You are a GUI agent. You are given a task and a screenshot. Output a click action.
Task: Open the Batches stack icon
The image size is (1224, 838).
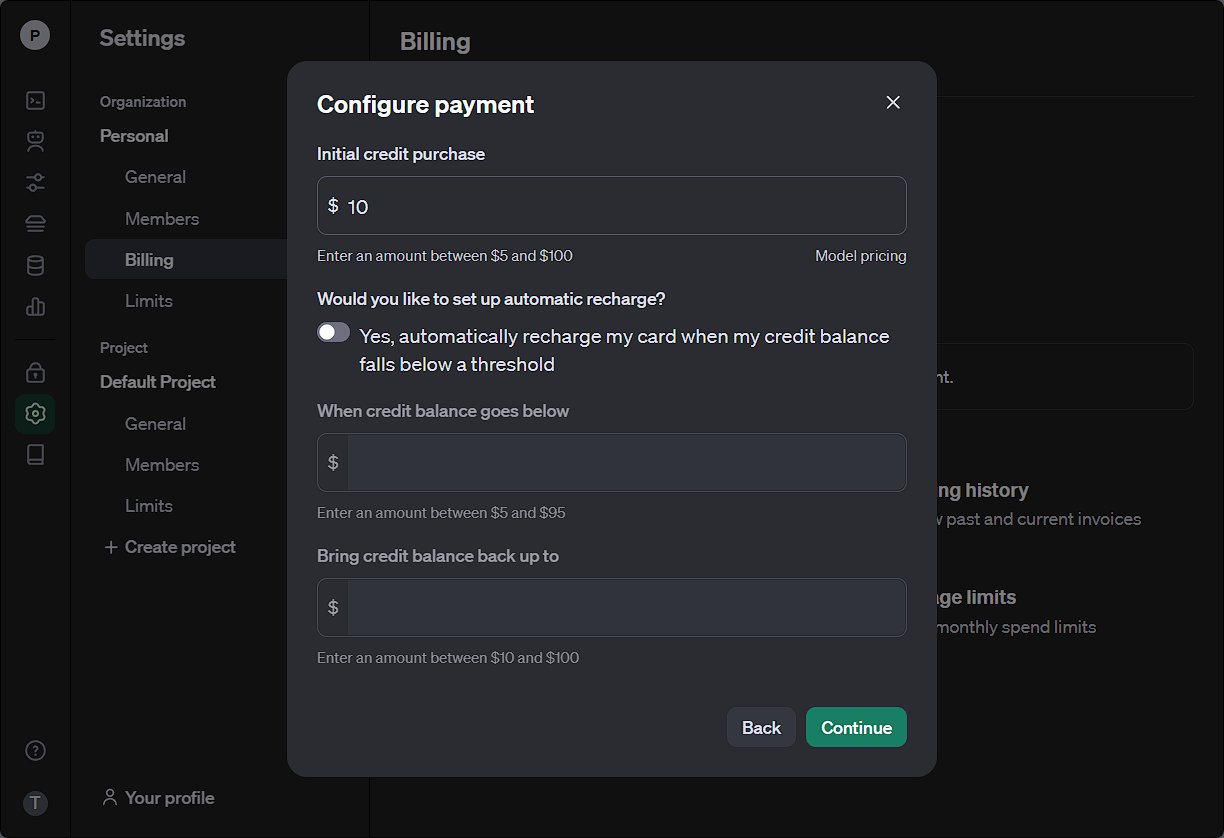pyautogui.click(x=35, y=223)
